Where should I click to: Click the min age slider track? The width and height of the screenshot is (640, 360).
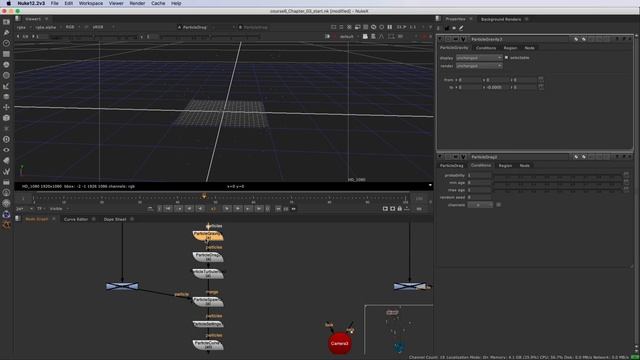558,183
